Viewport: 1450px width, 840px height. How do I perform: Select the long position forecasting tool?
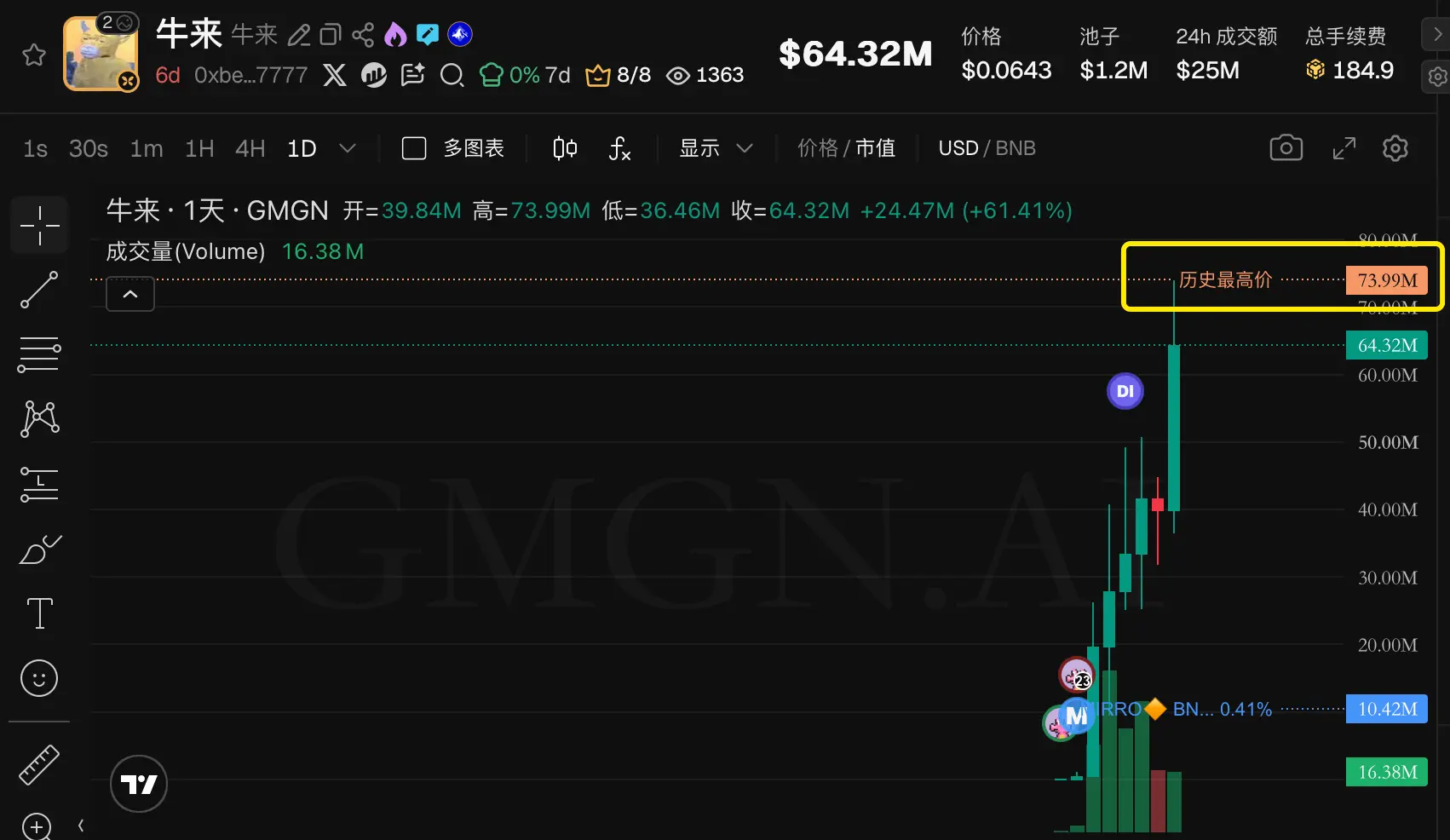[40, 484]
